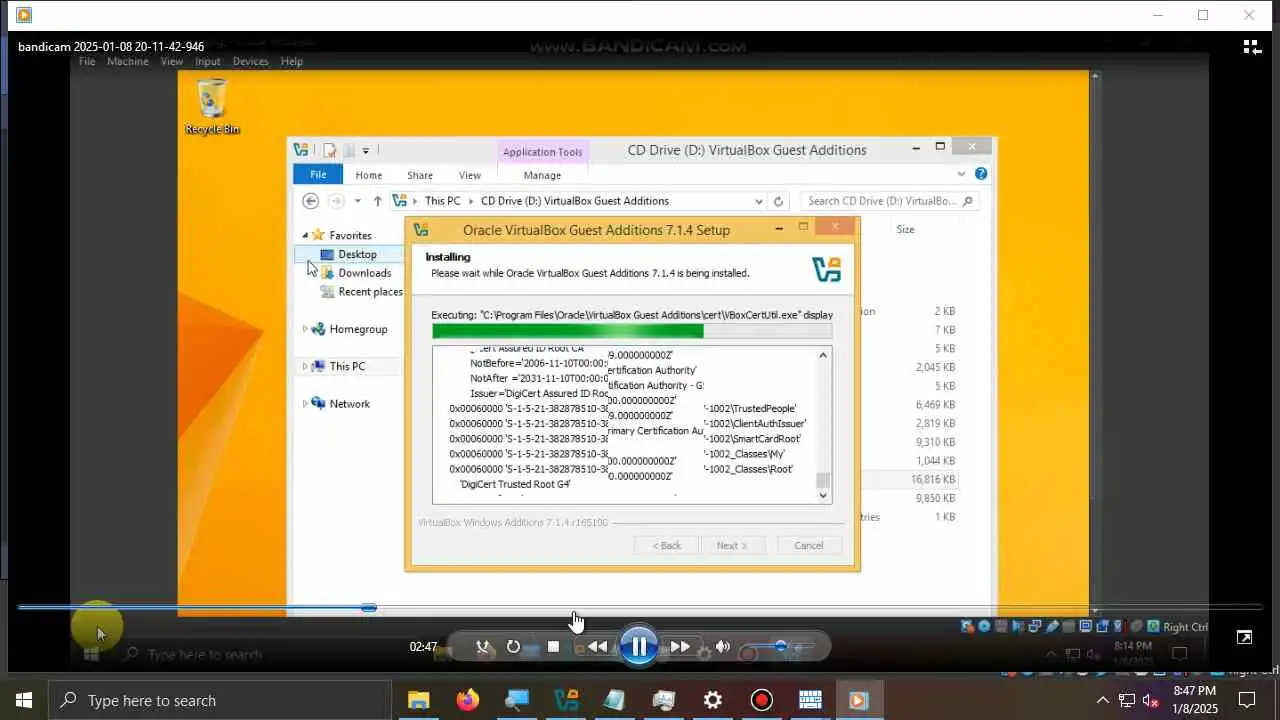The height and width of the screenshot is (720, 1280).
Task: Click the This PC breadcrumb in address bar
Action: (442, 201)
